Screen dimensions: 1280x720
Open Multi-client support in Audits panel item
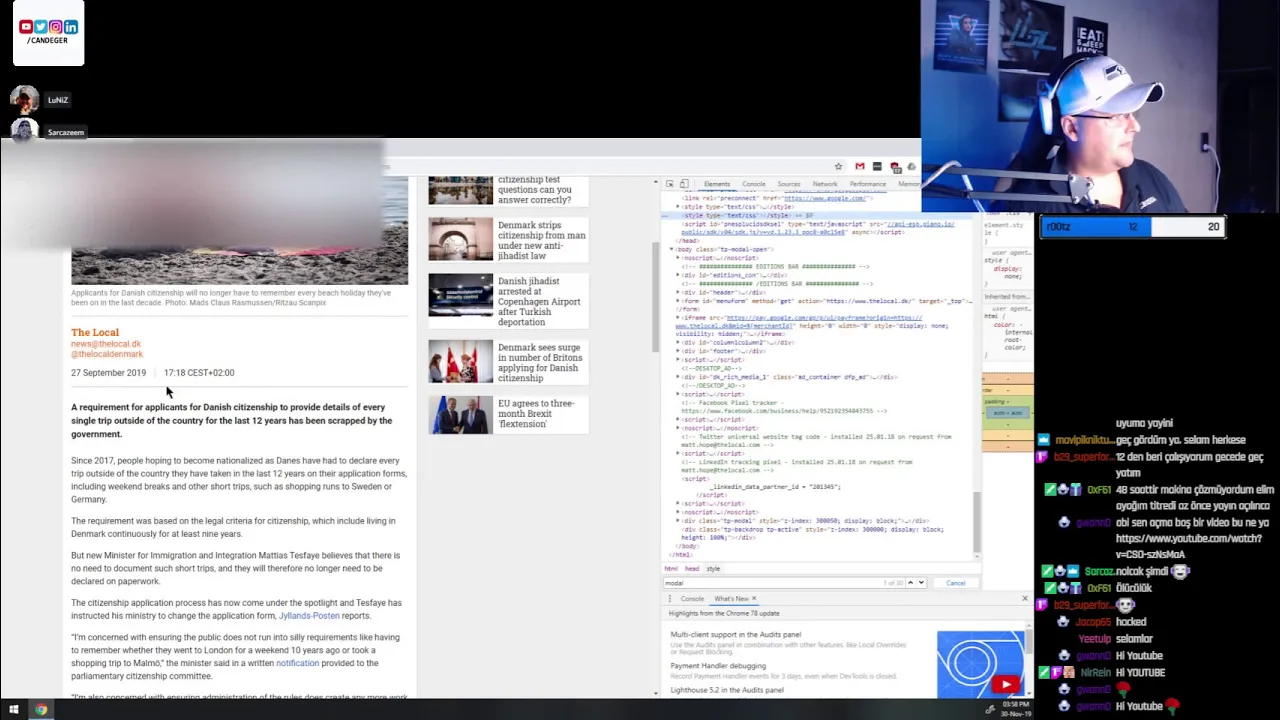pyautogui.click(x=736, y=634)
